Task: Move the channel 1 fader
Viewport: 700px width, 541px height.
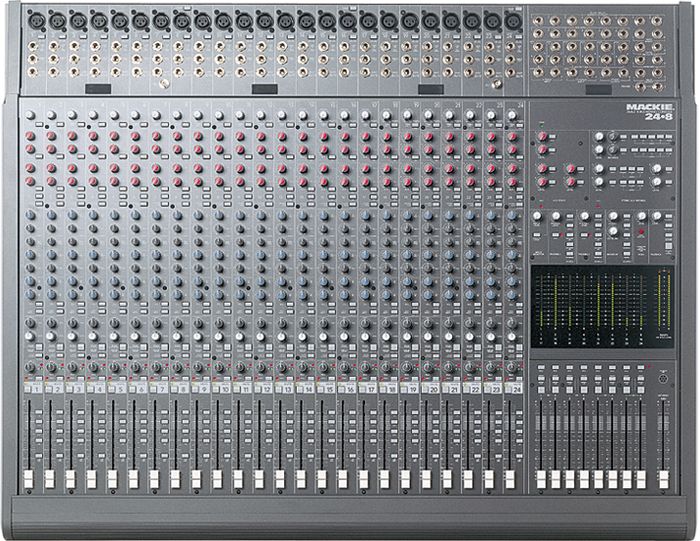Action: click(x=29, y=479)
